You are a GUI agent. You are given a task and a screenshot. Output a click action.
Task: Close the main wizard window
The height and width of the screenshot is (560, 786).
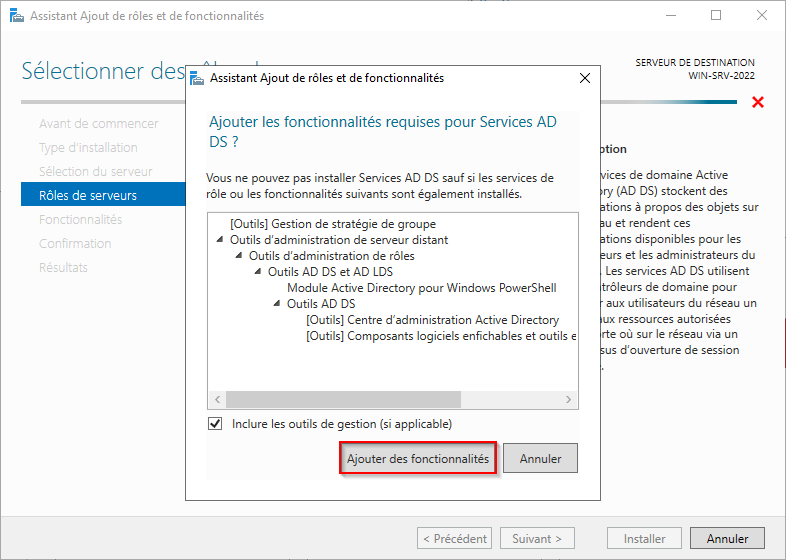coord(761,16)
